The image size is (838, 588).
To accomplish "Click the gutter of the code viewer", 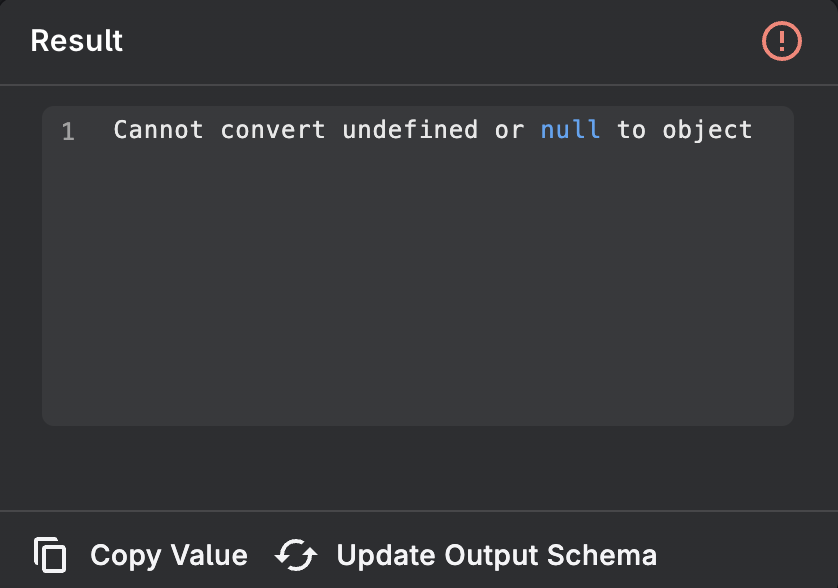I will pos(68,200).
